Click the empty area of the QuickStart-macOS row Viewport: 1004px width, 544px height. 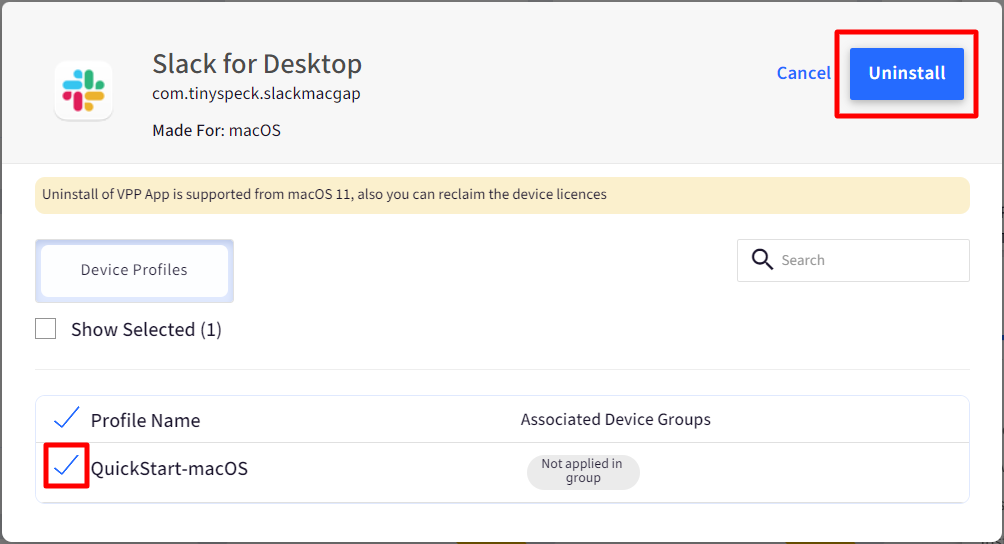(800, 472)
